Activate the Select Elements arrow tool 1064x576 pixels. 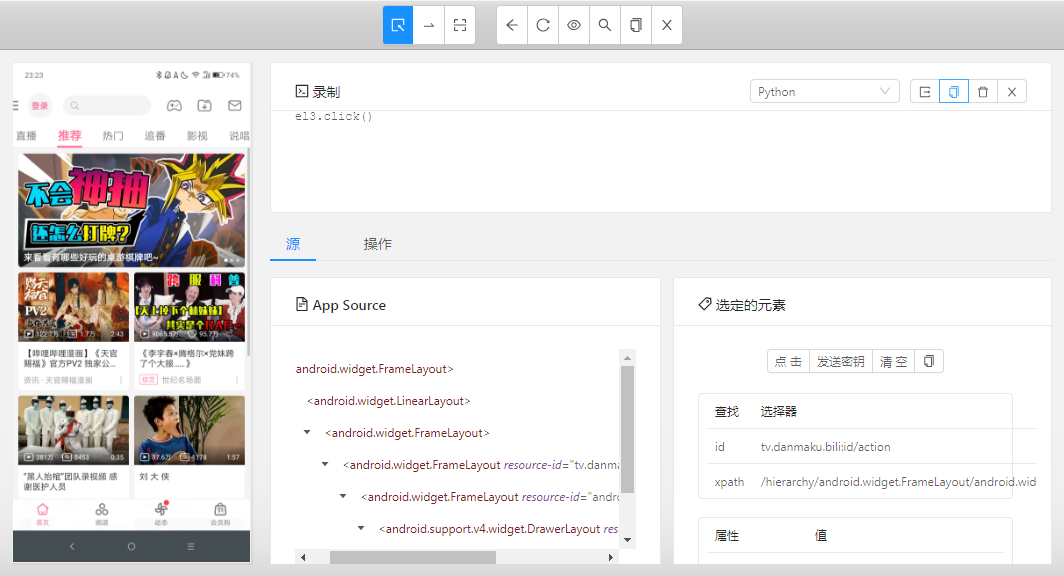pos(398,25)
